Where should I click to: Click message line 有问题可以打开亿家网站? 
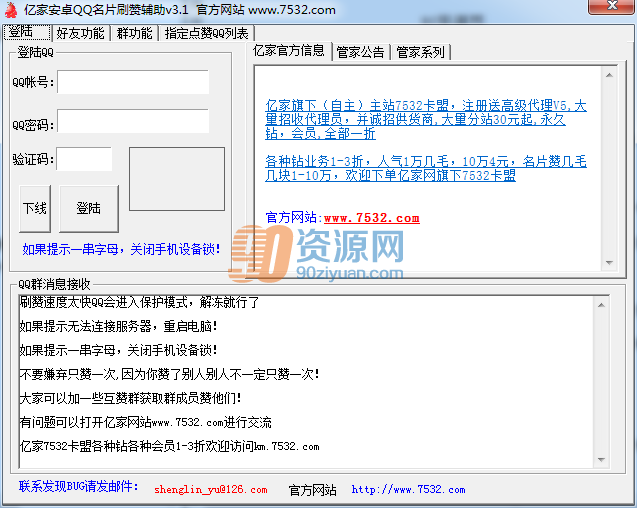145,423
